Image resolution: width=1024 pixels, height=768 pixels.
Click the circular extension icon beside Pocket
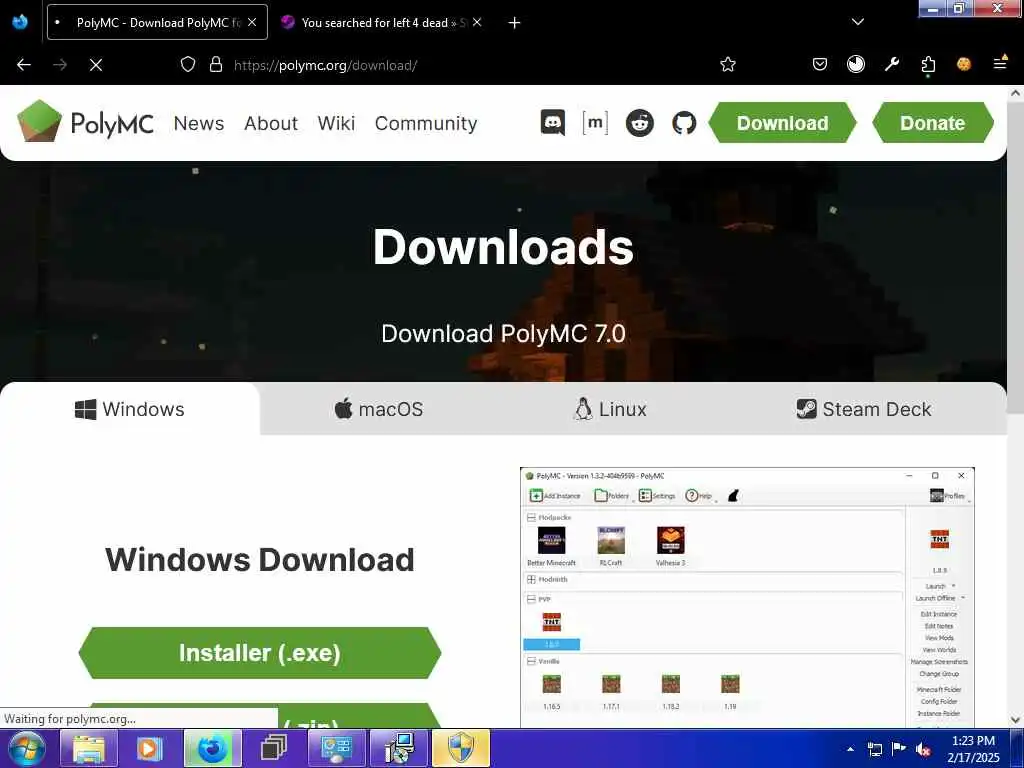click(x=856, y=64)
